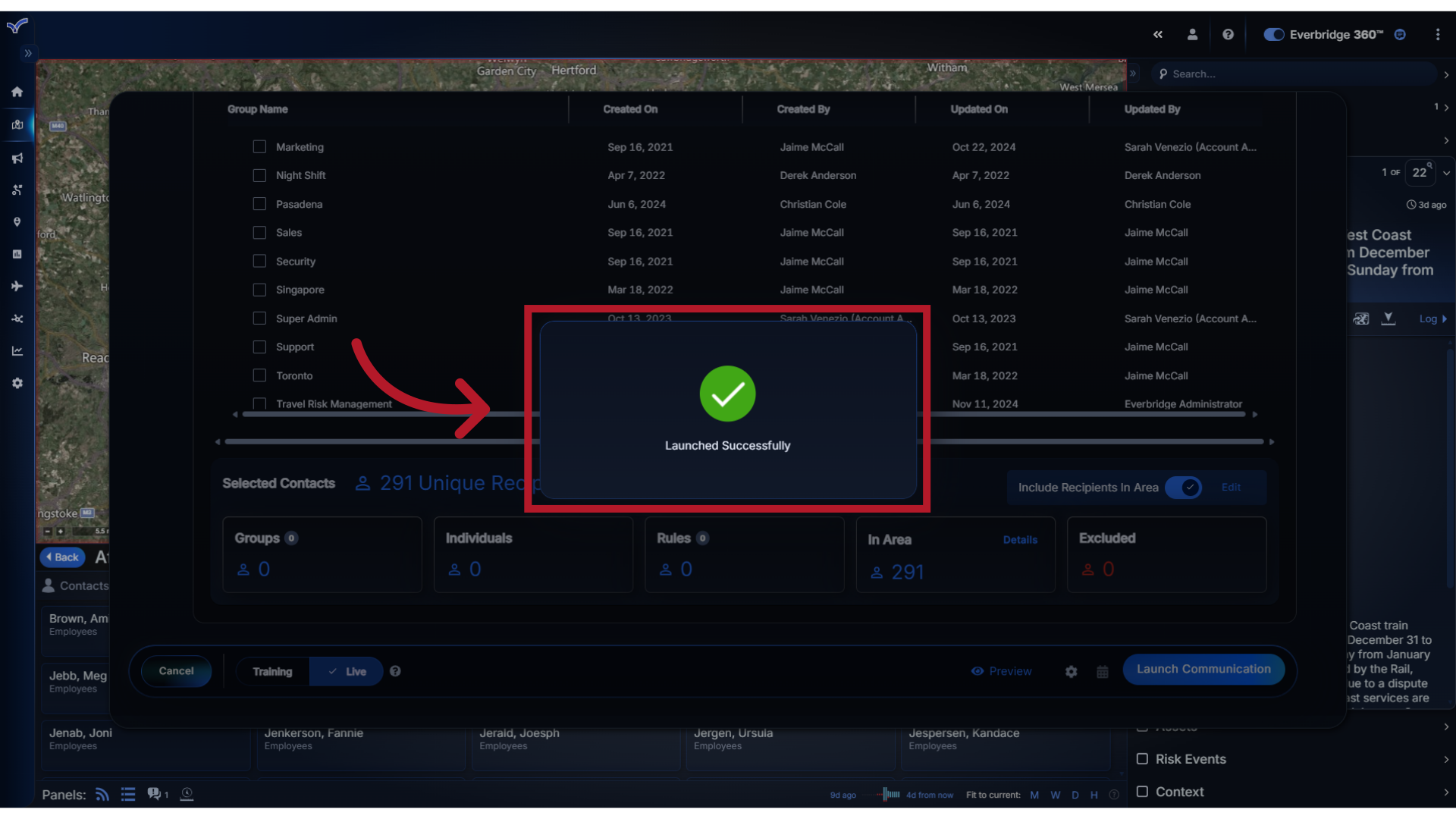Open the route workflow sidebar icon

tap(17, 190)
